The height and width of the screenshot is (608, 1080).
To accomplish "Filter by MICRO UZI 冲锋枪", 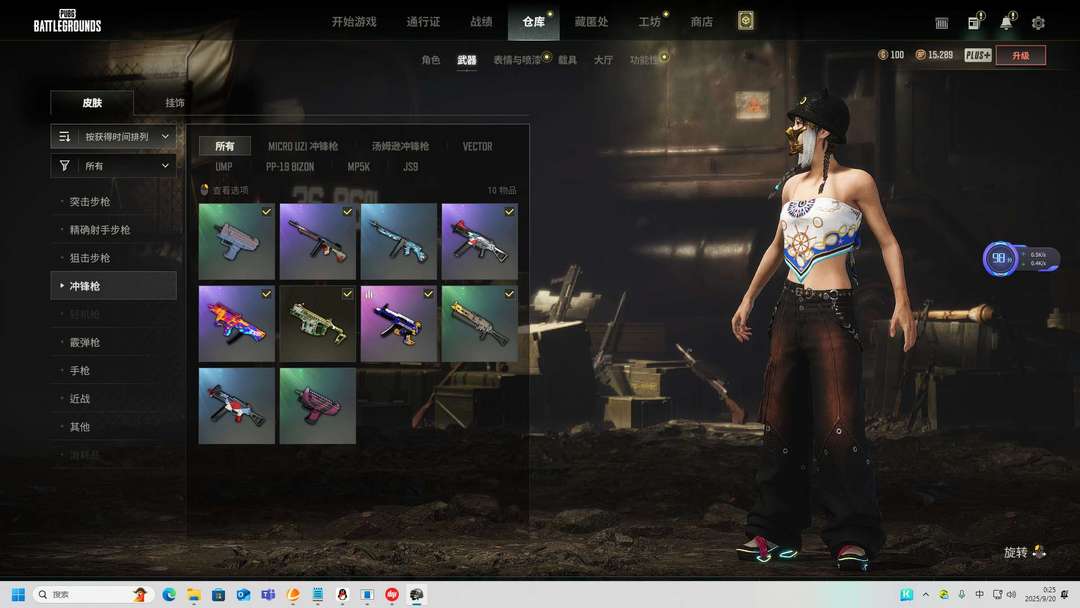I will (x=303, y=146).
